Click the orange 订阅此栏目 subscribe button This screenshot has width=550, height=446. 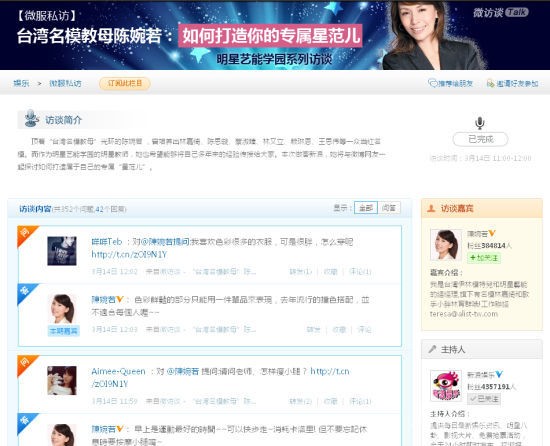click(x=125, y=83)
